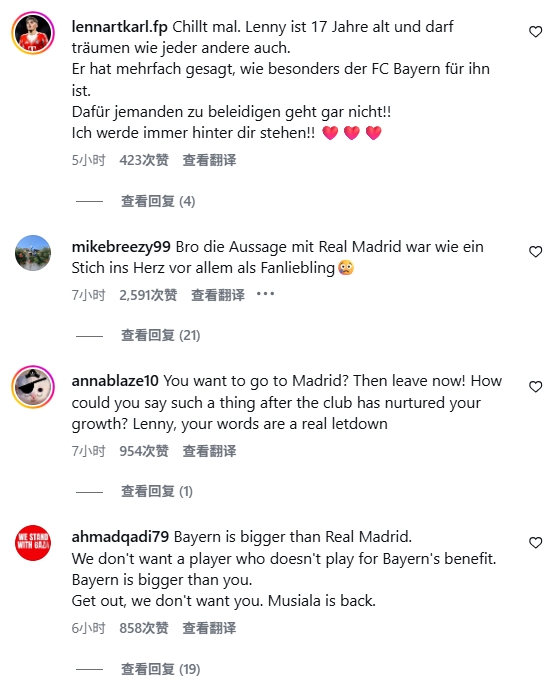
Task: Expand the single reply under annablaze10
Action: point(156,491)
